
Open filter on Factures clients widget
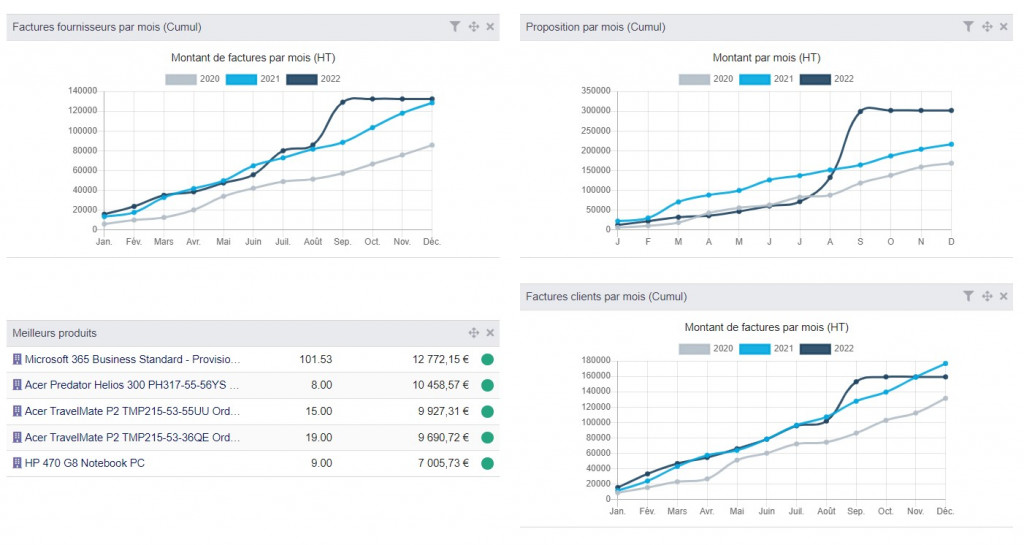pos(968,296)
